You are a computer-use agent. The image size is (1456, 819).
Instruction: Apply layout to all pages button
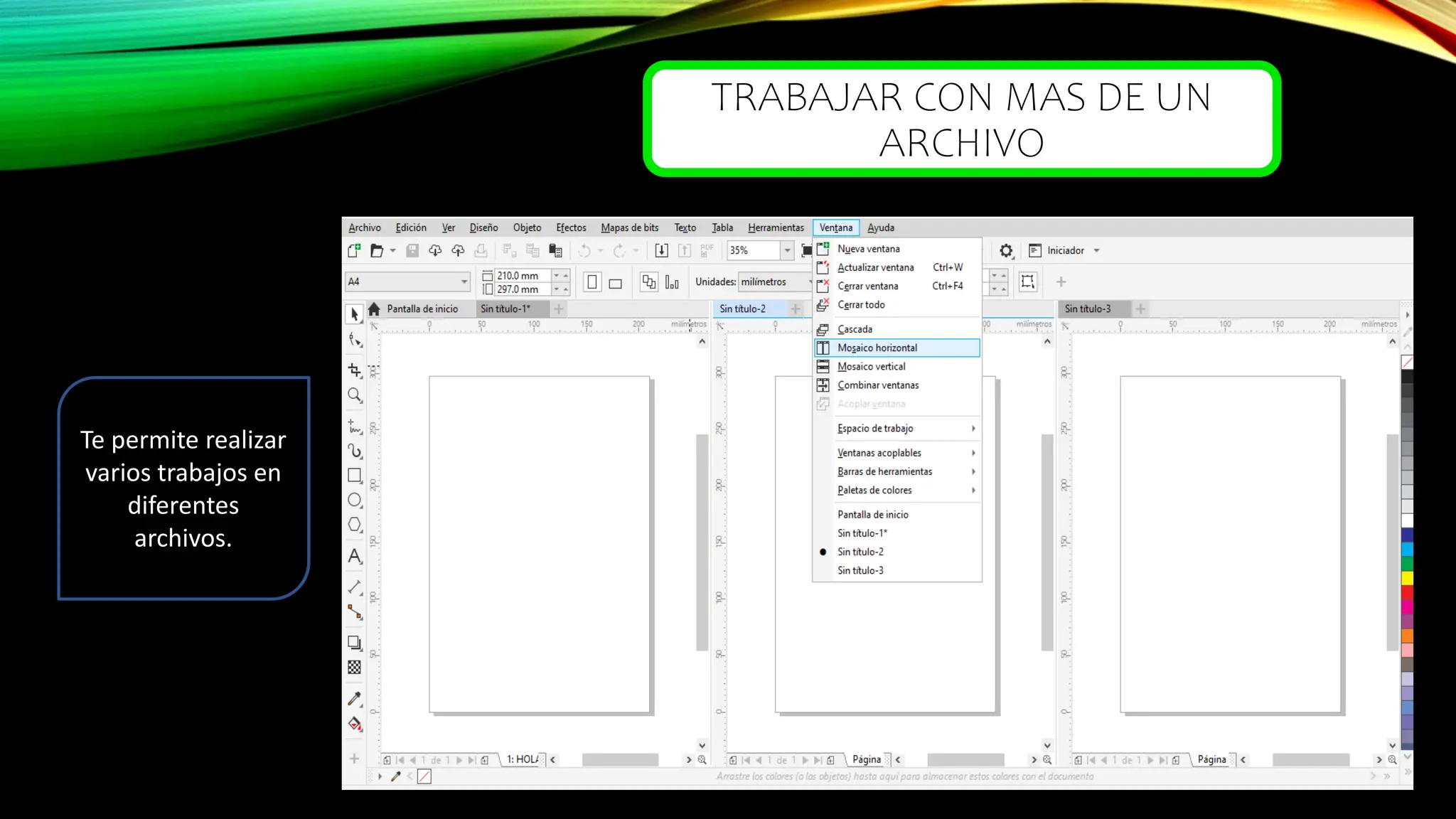pyautogui.click(x=648, y=282)
